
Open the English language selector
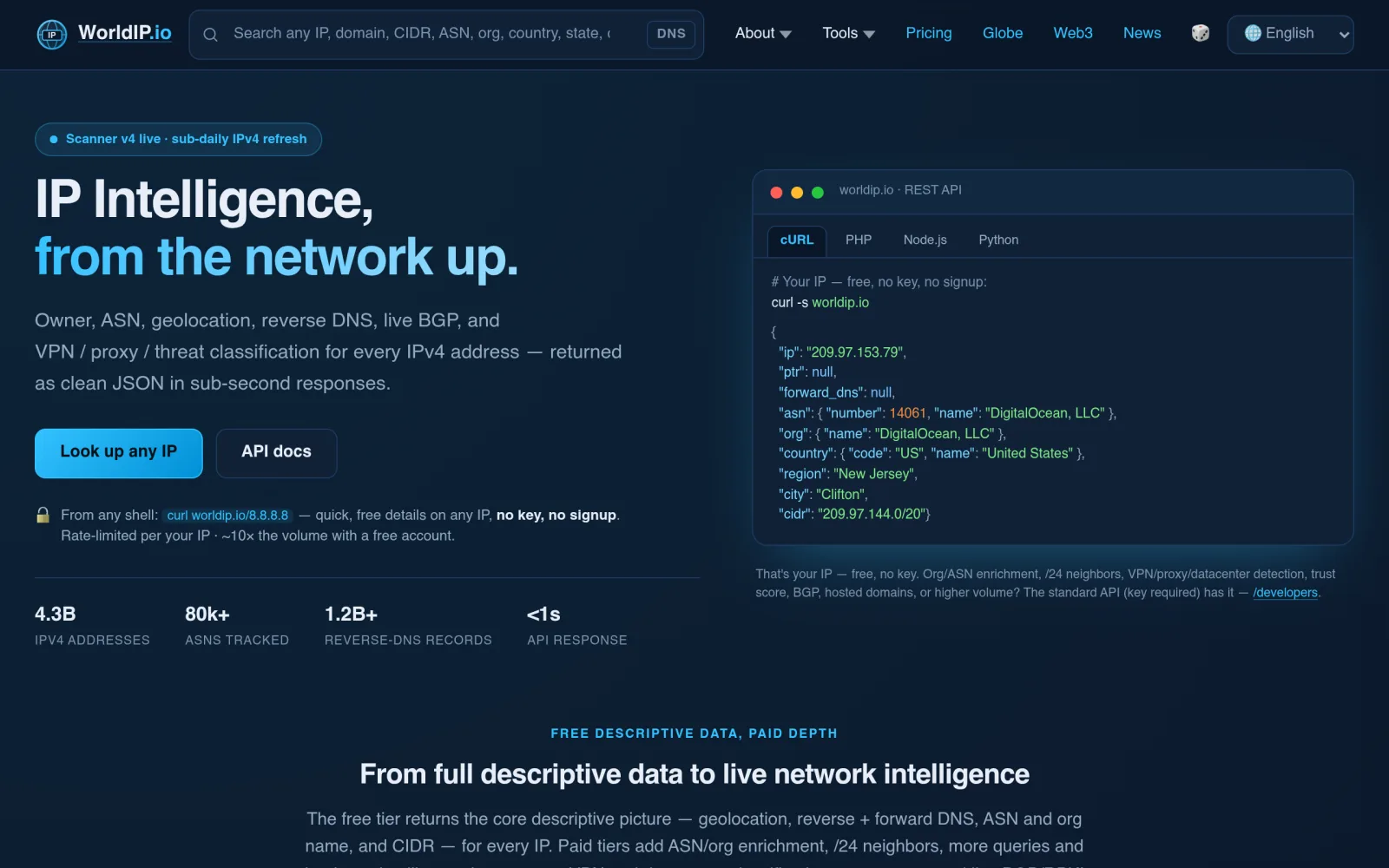coord(1290,34)
